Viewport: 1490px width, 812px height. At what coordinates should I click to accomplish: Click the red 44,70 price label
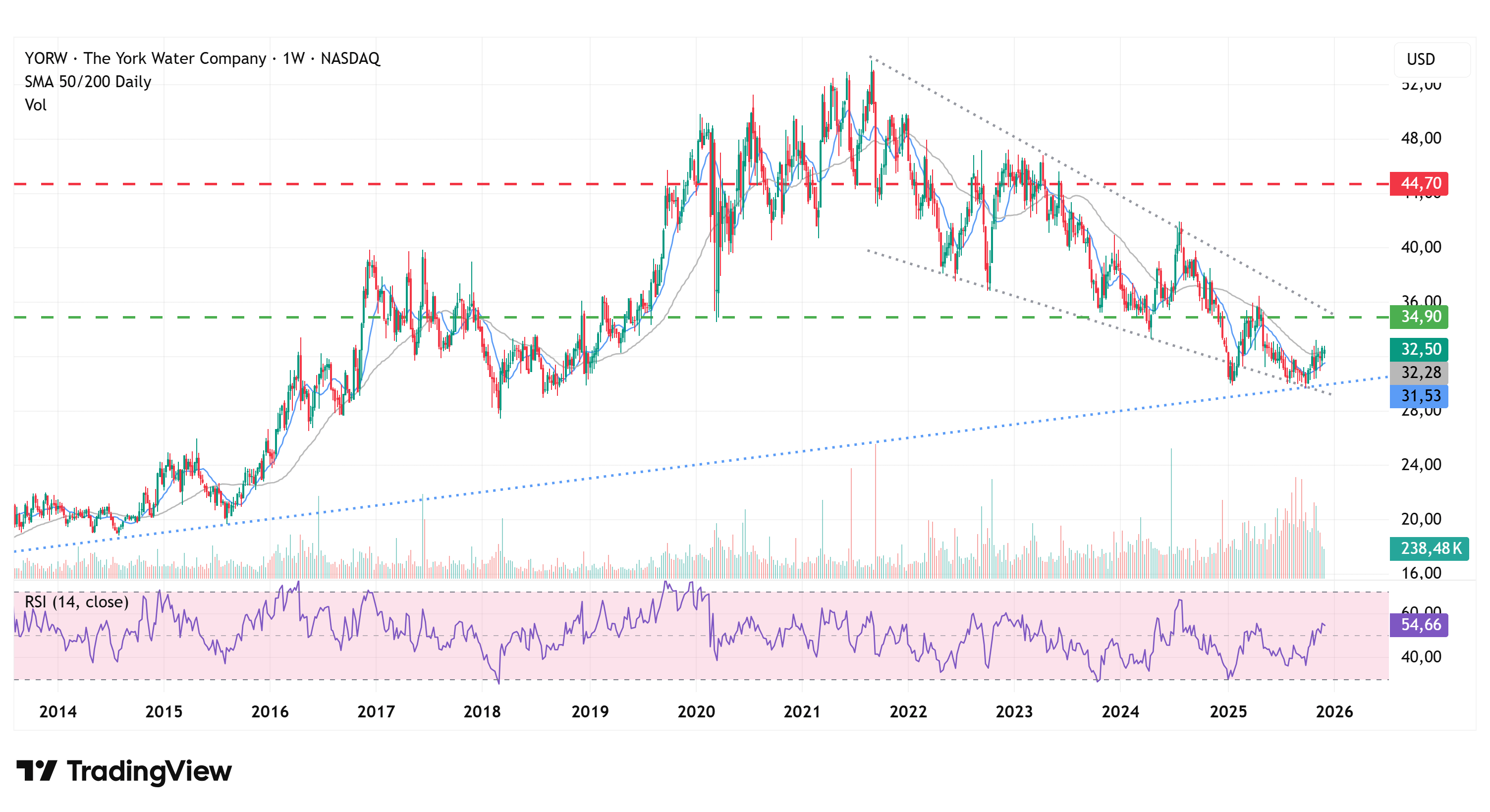(1419, 184)
